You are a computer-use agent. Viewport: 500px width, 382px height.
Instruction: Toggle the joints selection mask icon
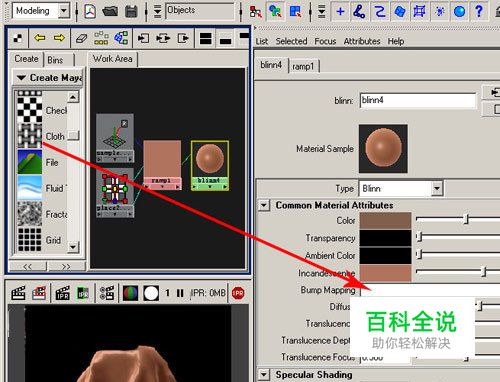(x=359, y=12)
